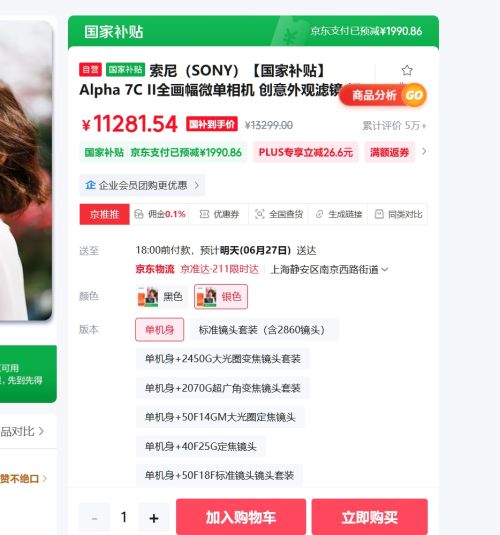The height and width of the screenshot is (535, 500).
Task: Open the 商品分析 GO badge
Action: tap(383, 95)
